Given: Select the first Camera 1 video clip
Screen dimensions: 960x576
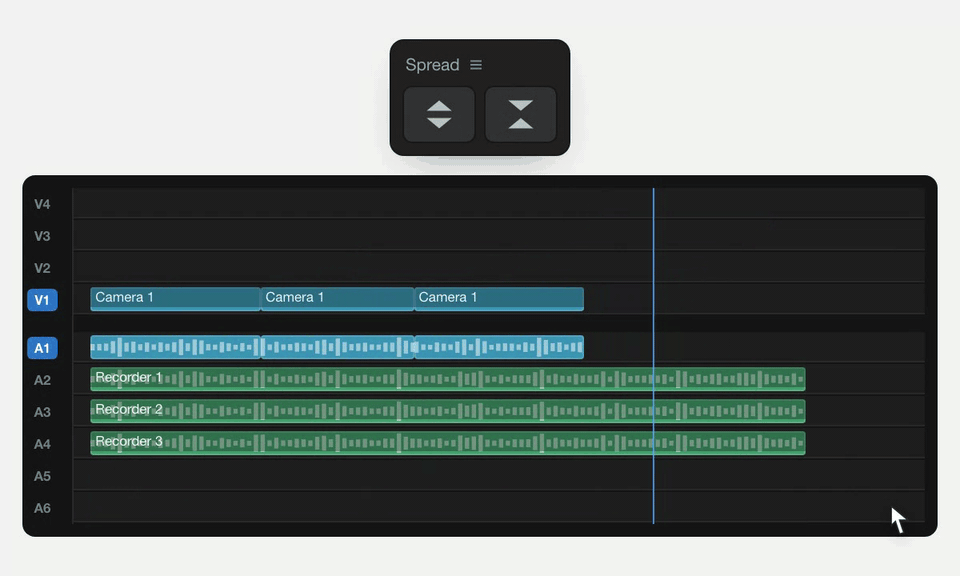Looking at the screenshot, I should [175, 299].
